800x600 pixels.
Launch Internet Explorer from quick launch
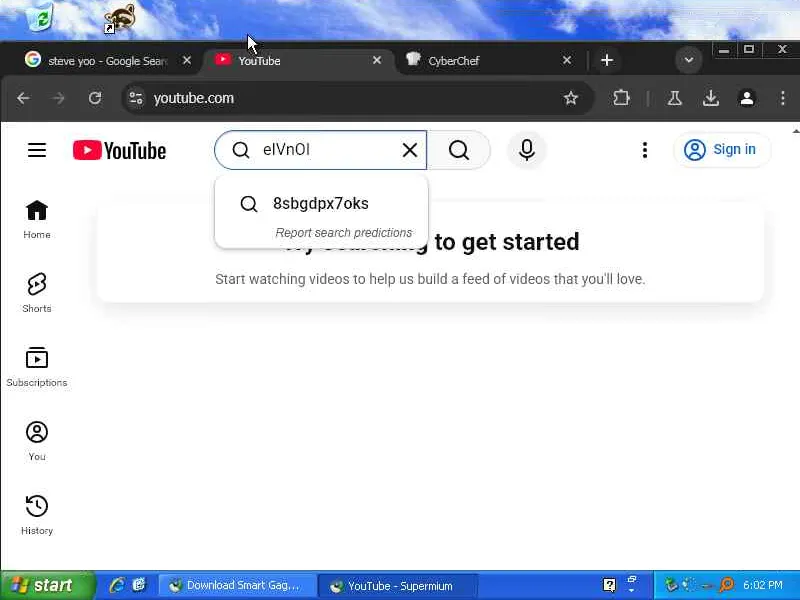[117, 585]
